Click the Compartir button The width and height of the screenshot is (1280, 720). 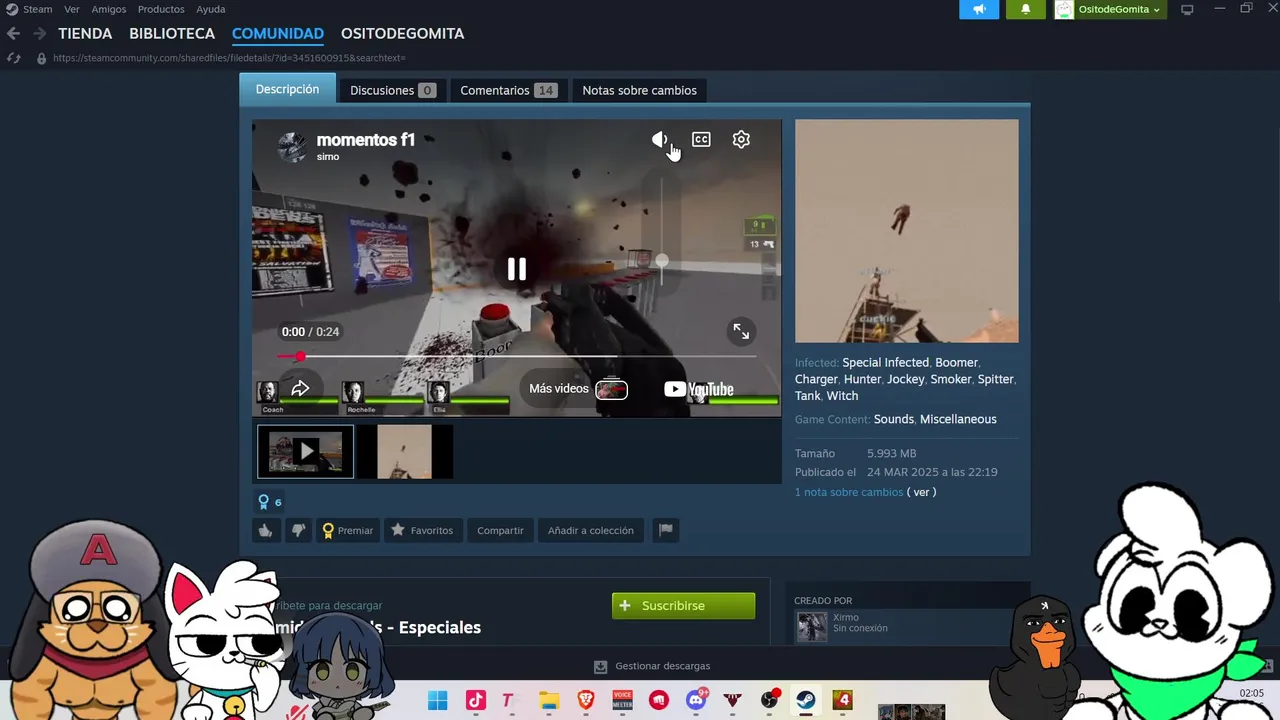coord(500,530)
